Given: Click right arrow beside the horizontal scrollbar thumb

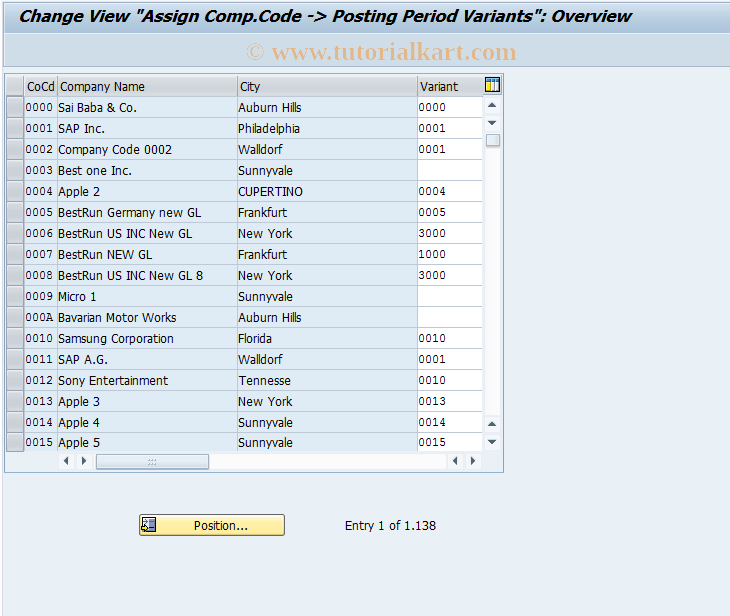Looking at the screenshot, I should 84,461.
